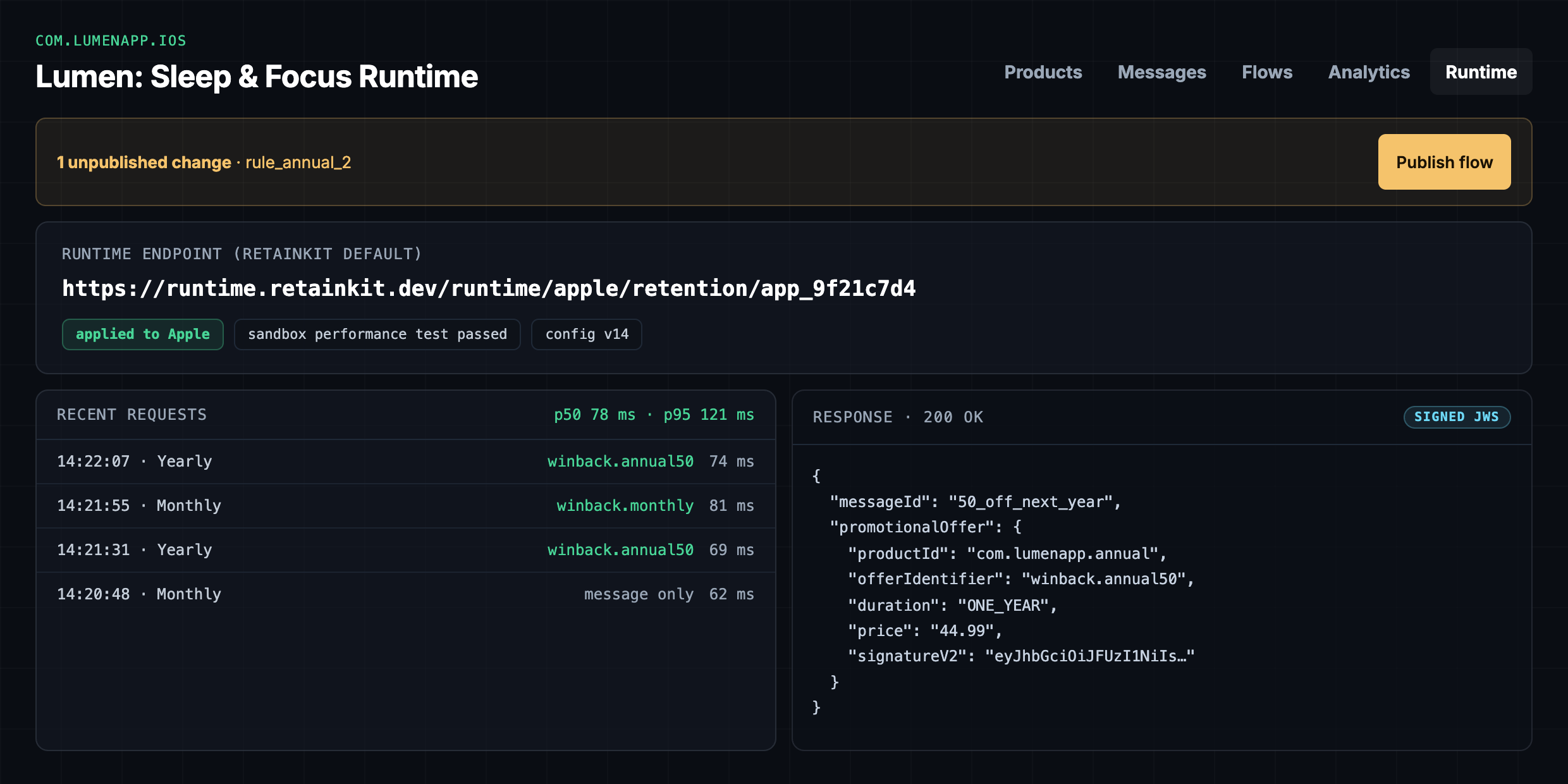
Task: Click the productId line in response JSON
Action: click(1007, 554)
